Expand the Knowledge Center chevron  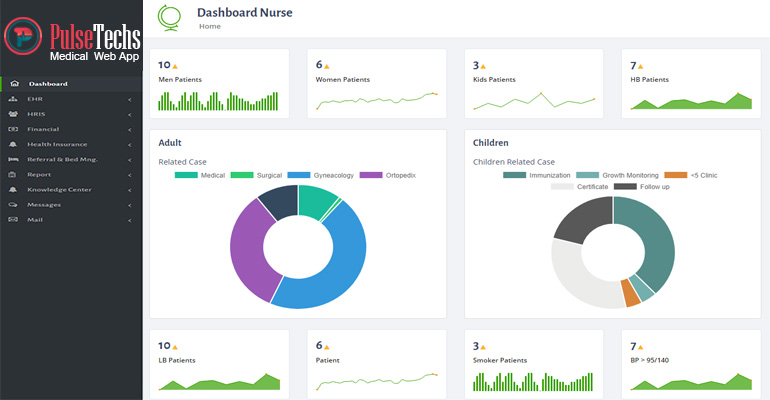click(130, 190)
